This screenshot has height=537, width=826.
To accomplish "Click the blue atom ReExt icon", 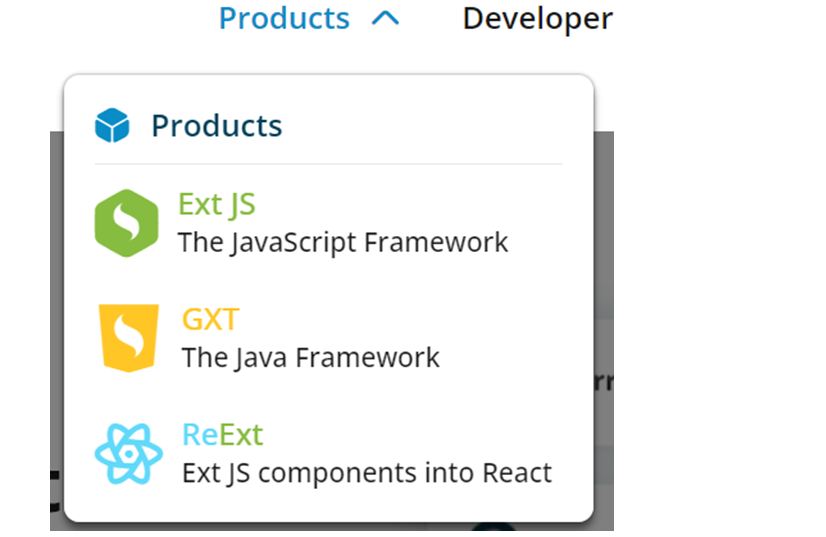I will 128,453.
